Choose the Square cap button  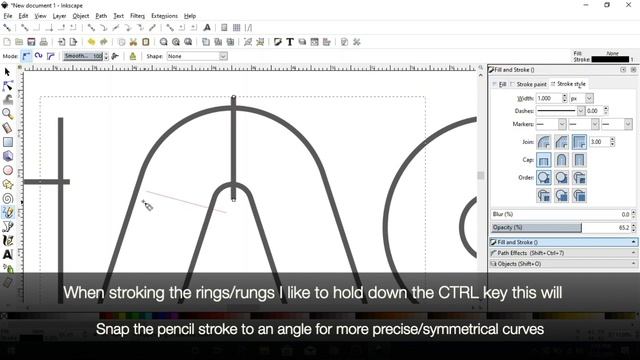579,160
